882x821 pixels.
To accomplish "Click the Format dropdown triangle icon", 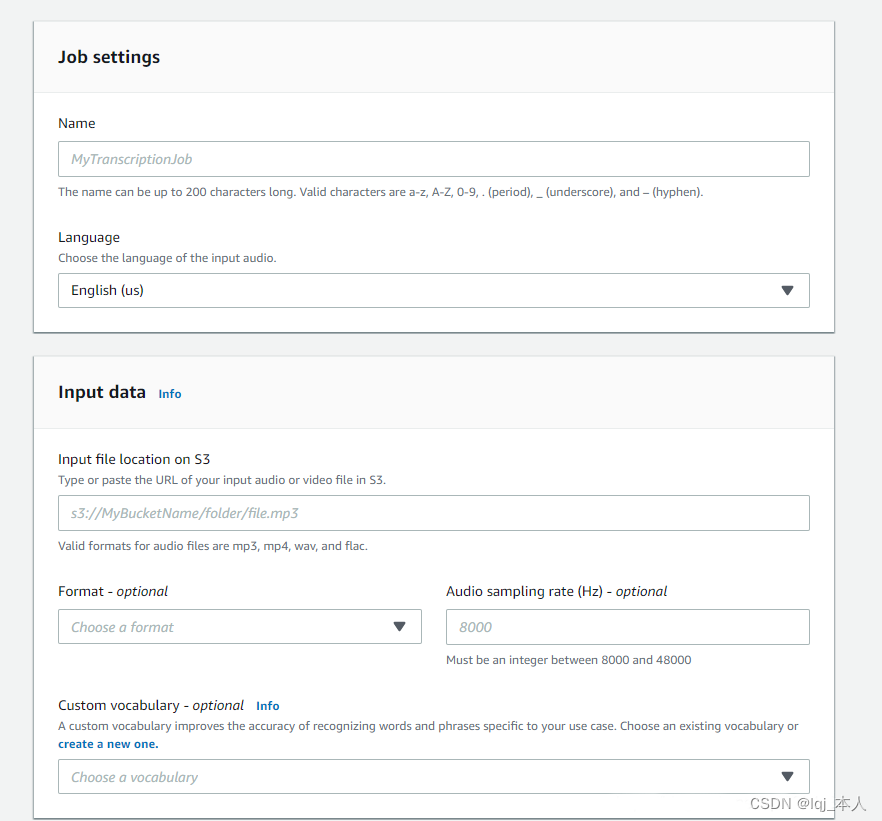I will point(399,627).
